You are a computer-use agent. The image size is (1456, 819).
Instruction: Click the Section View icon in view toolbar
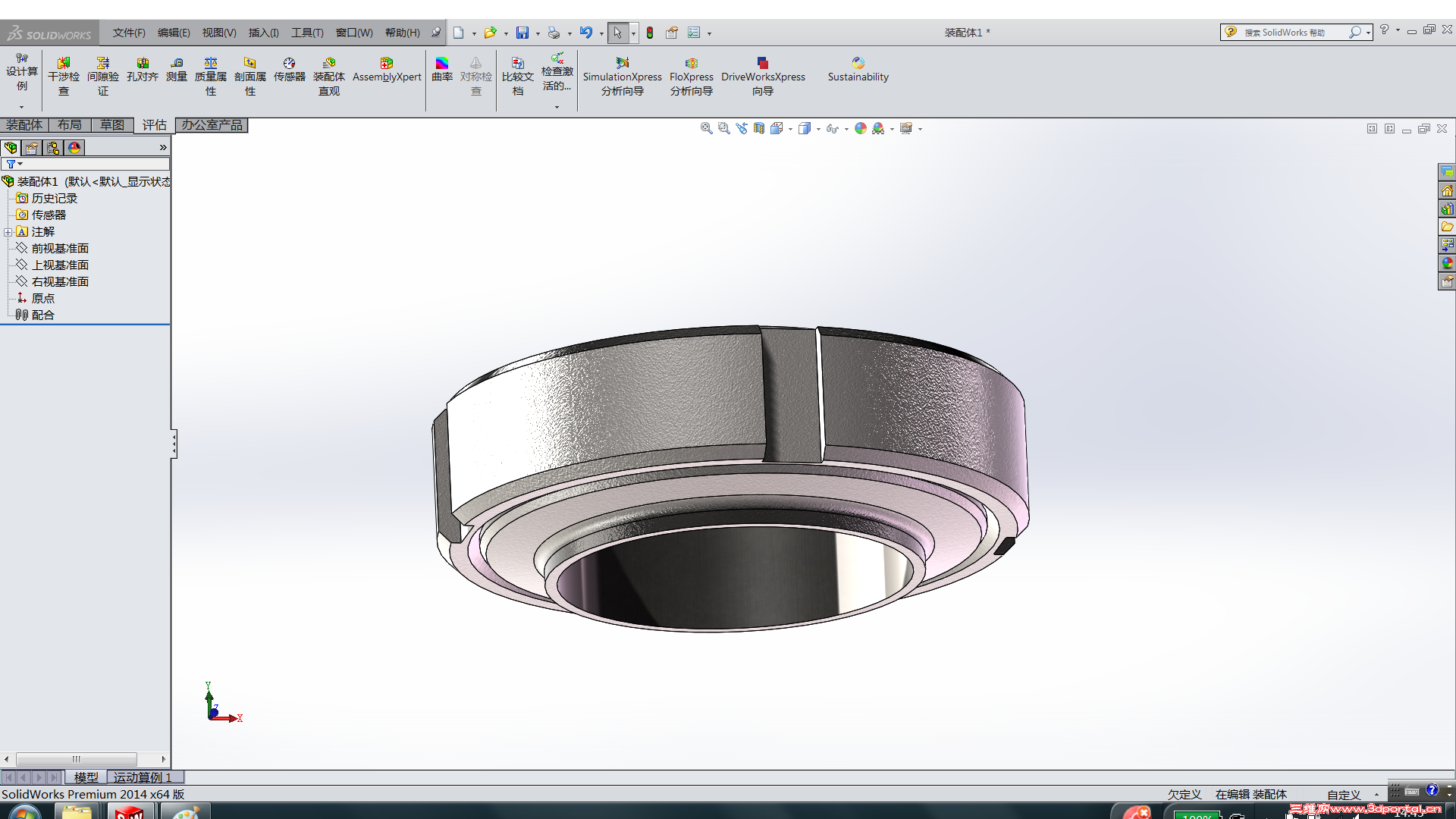coord(759,129)
